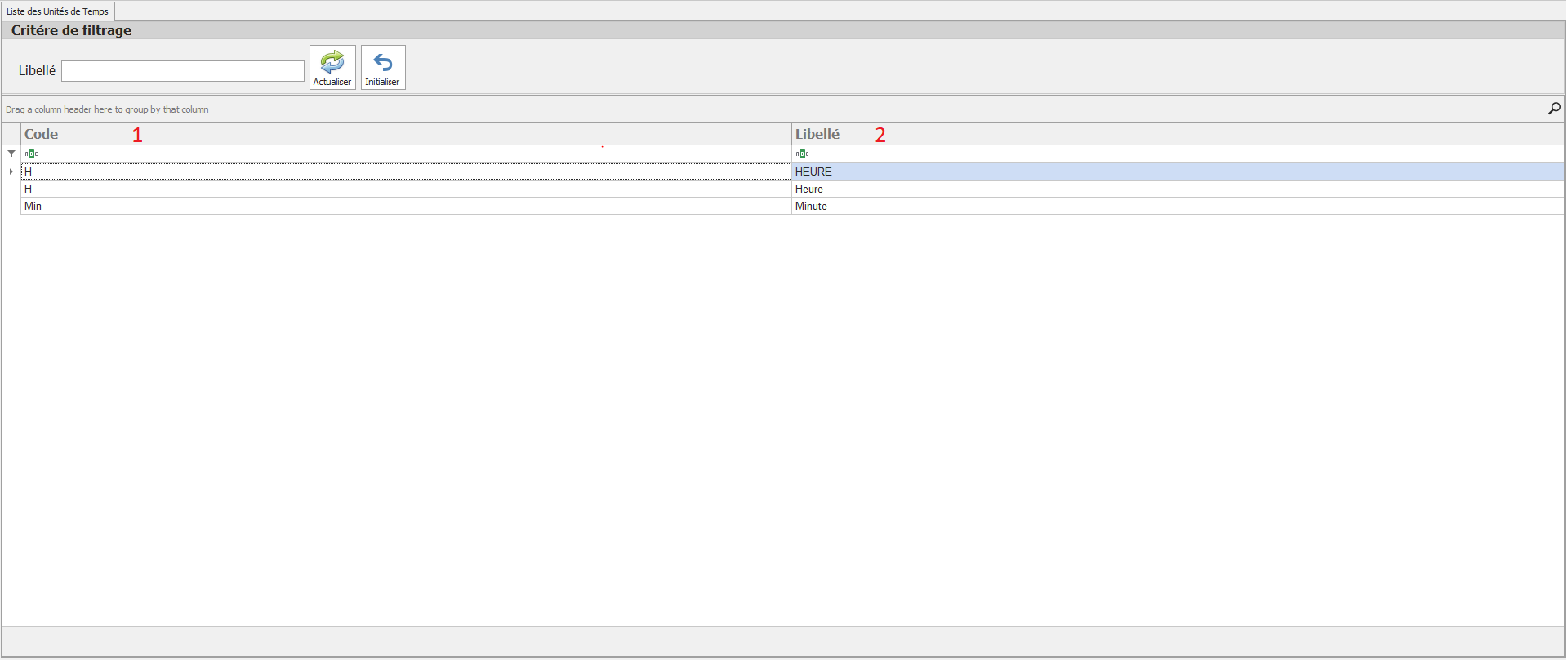Switch to Liste des Unités de Temps tab
This screenshot has height=660, width=1568.
58,11
